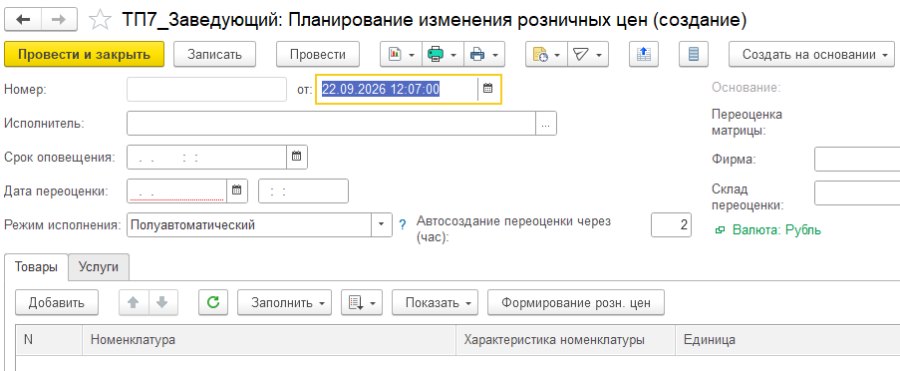Open calendar for document date field
900x371 pixels.
pos(488,89)
